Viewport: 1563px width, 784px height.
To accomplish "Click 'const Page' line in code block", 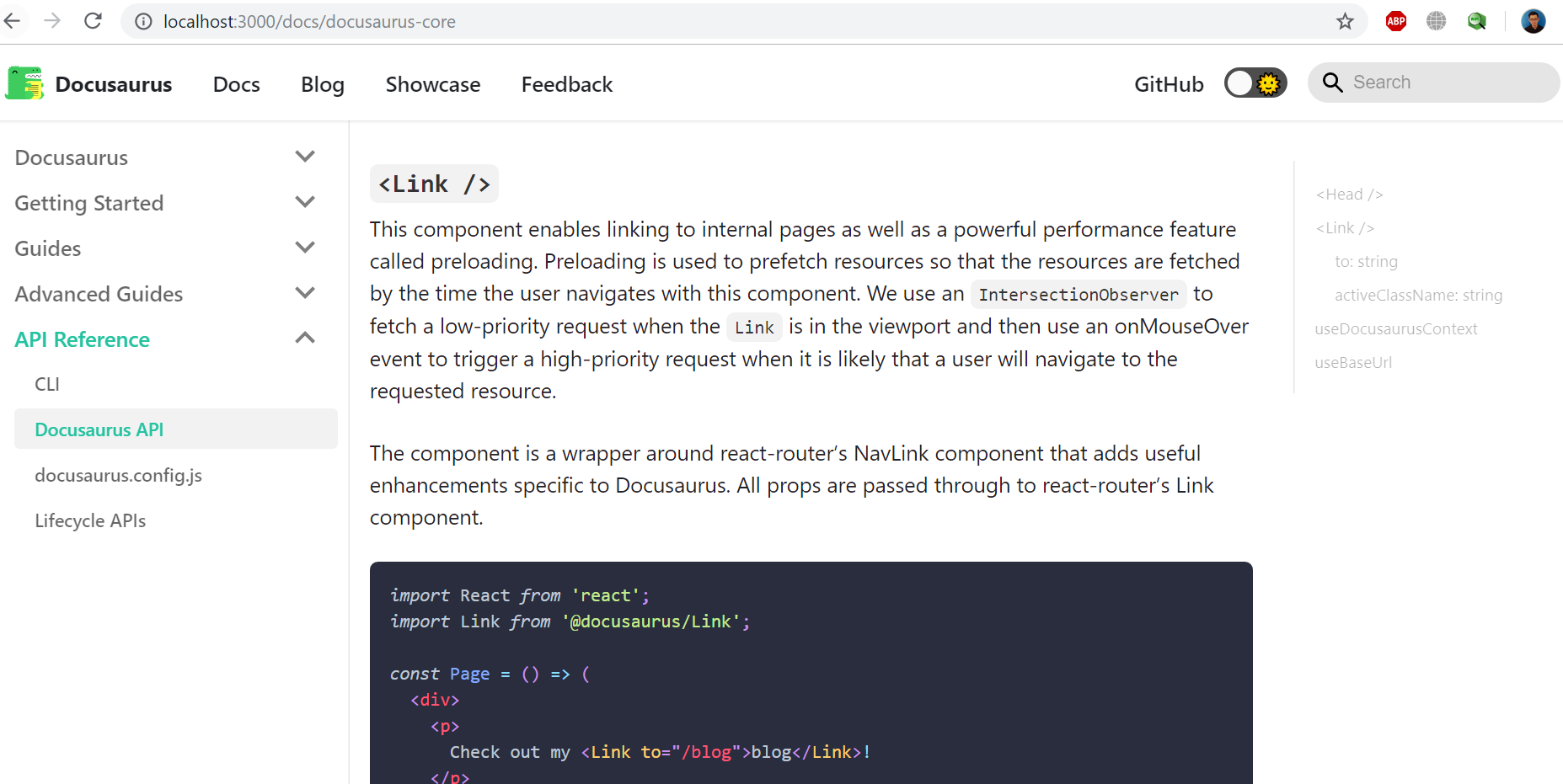I will 490,674.
